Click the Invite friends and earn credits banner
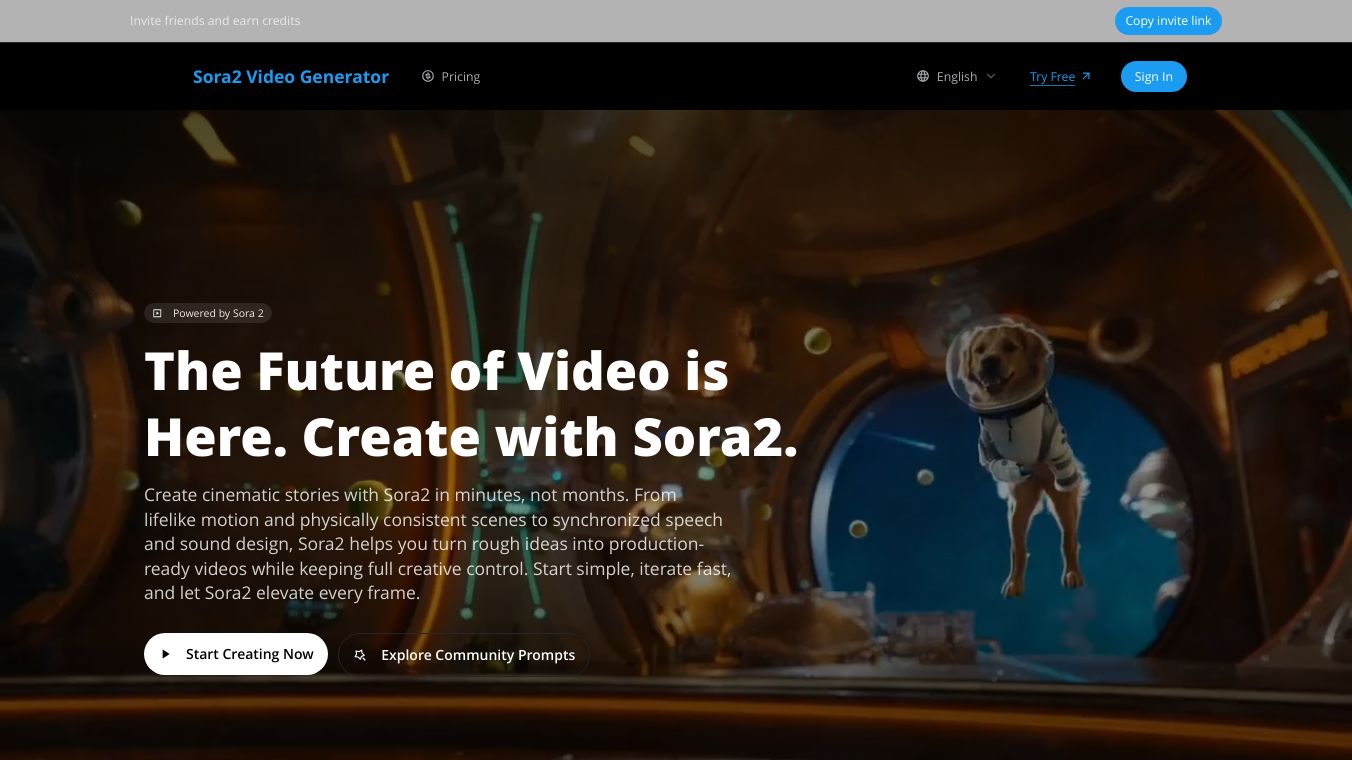This screenshot has width=1352, height=760. point(214,20)
